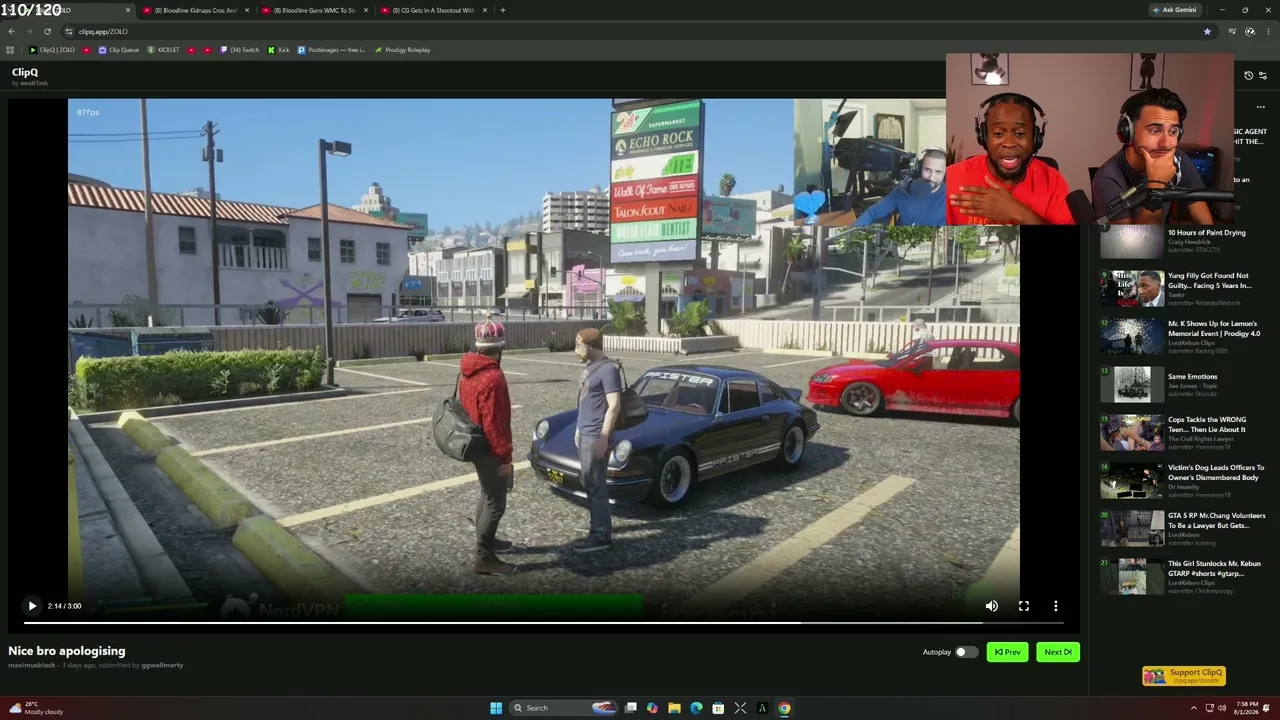Open the KICKLET bookmark
This screenshot has height=720, width=1280.
tap(163, 50)
